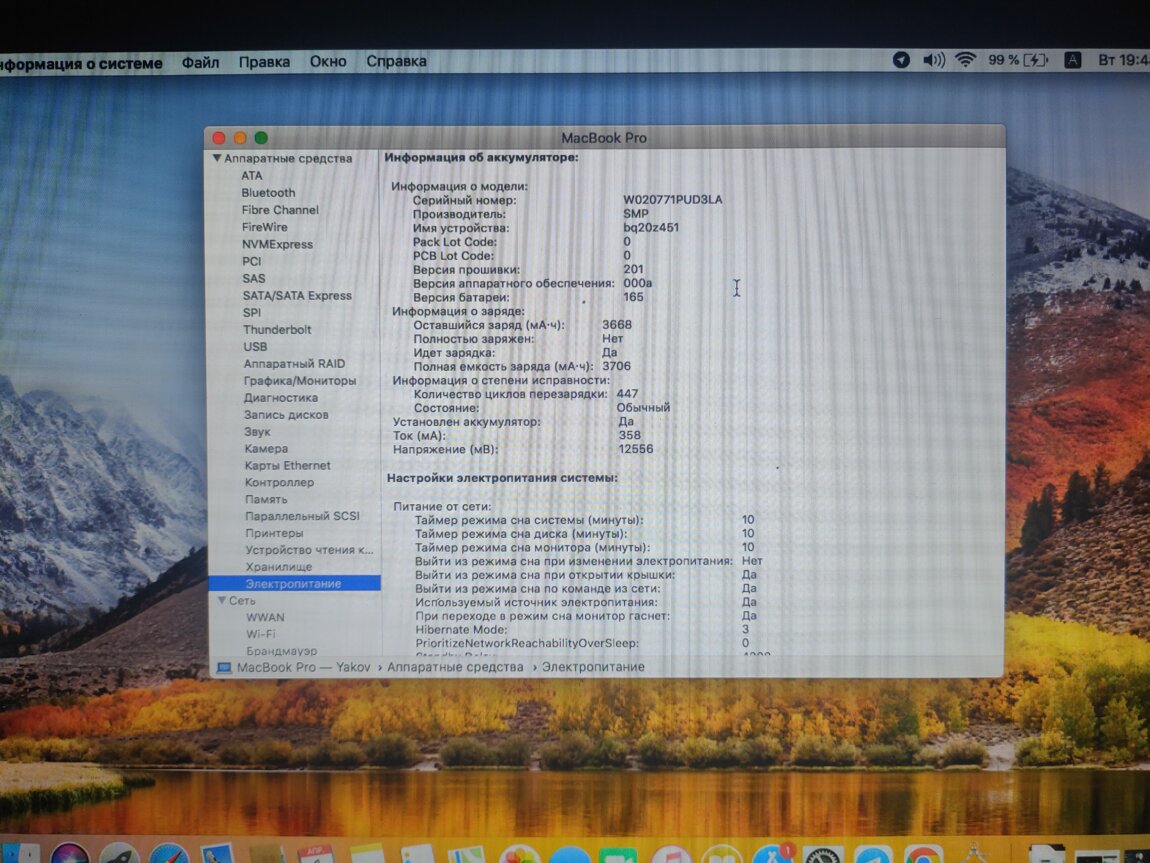Open System Preferences gear in Dock
This screenshot has height=863, width=1150.
(821, 853)
